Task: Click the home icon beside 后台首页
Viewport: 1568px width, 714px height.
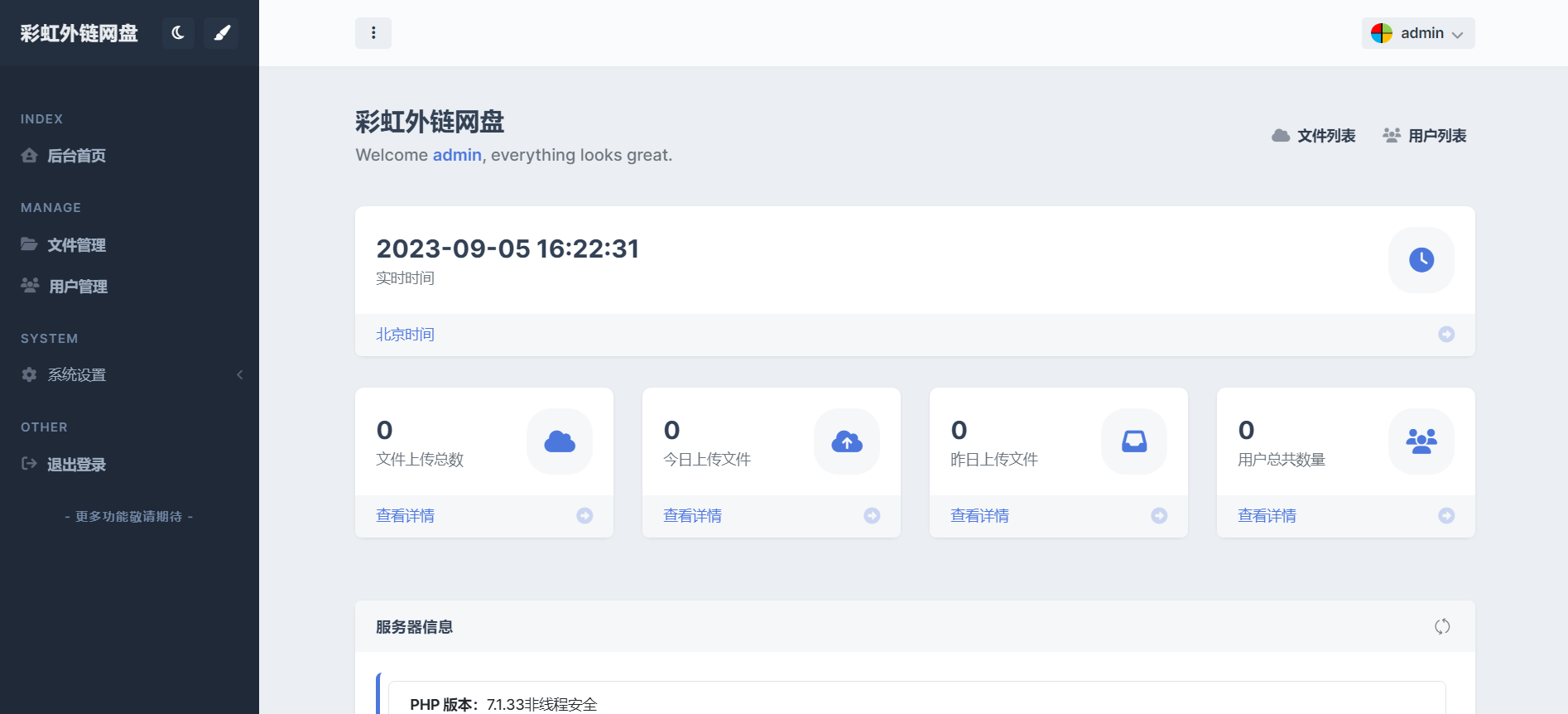Action: pos(30,155)
